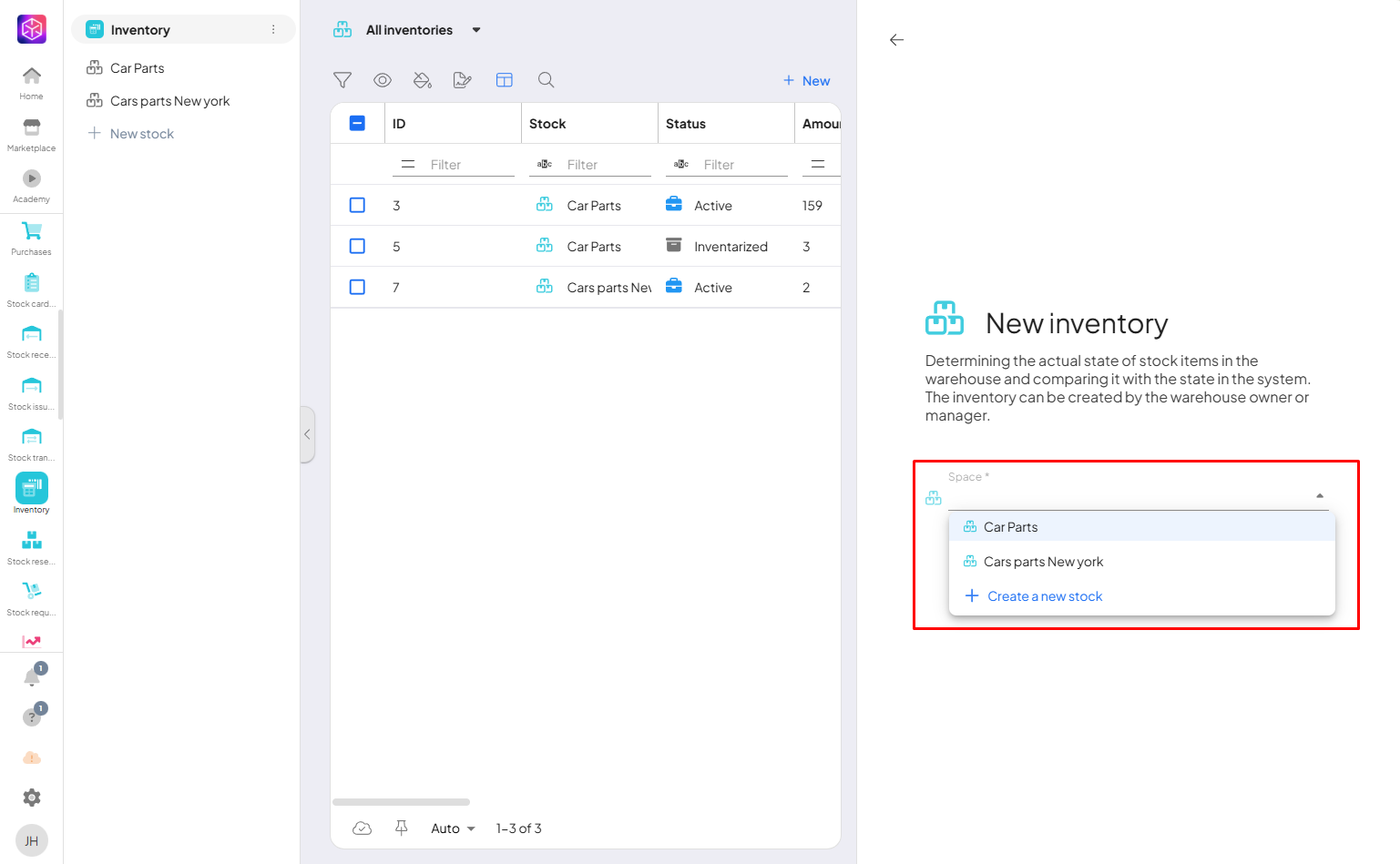This screenshot has height=864, width=1400.
Task: Click the back arrow in New inventory panel
Action: click(x=896, y=40)
